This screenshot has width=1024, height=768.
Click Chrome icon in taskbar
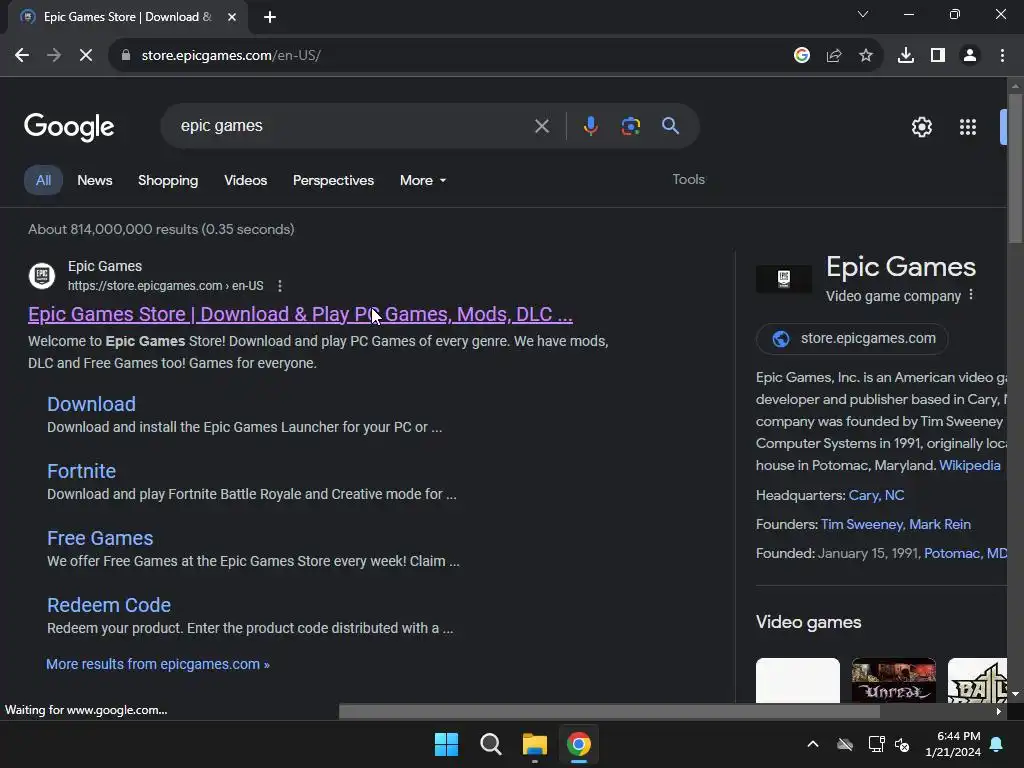click(x=579, y=744)
